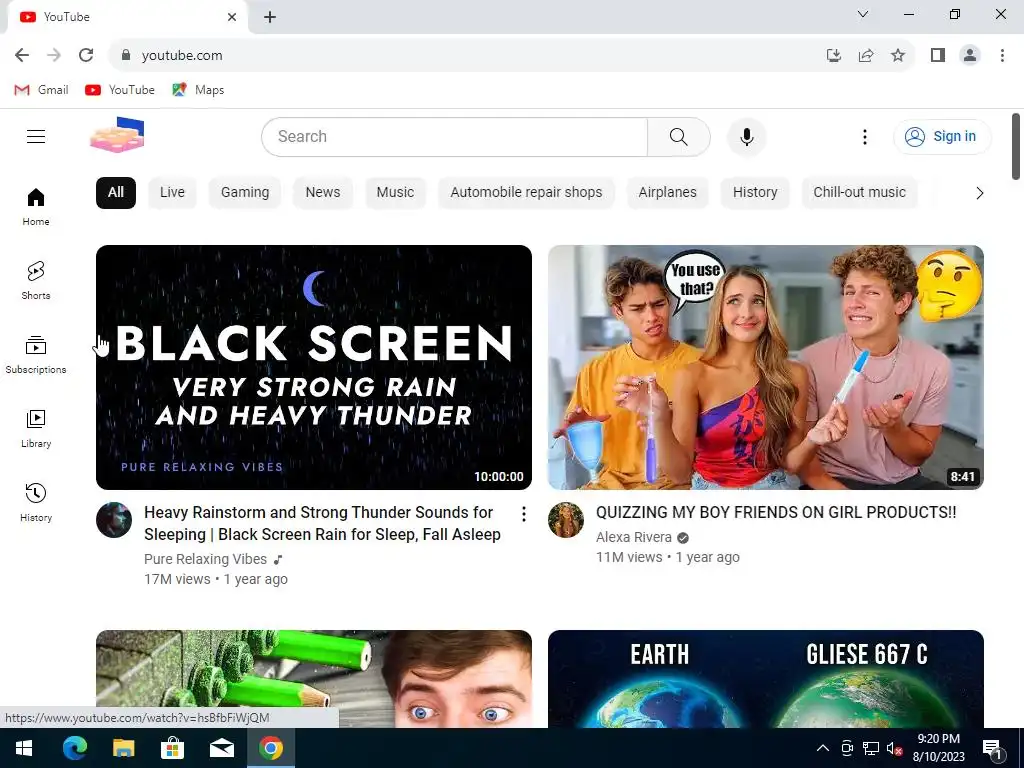Click the install app icon in address bar
Viewport: 1024px width, 768px height.
[834, 56]
